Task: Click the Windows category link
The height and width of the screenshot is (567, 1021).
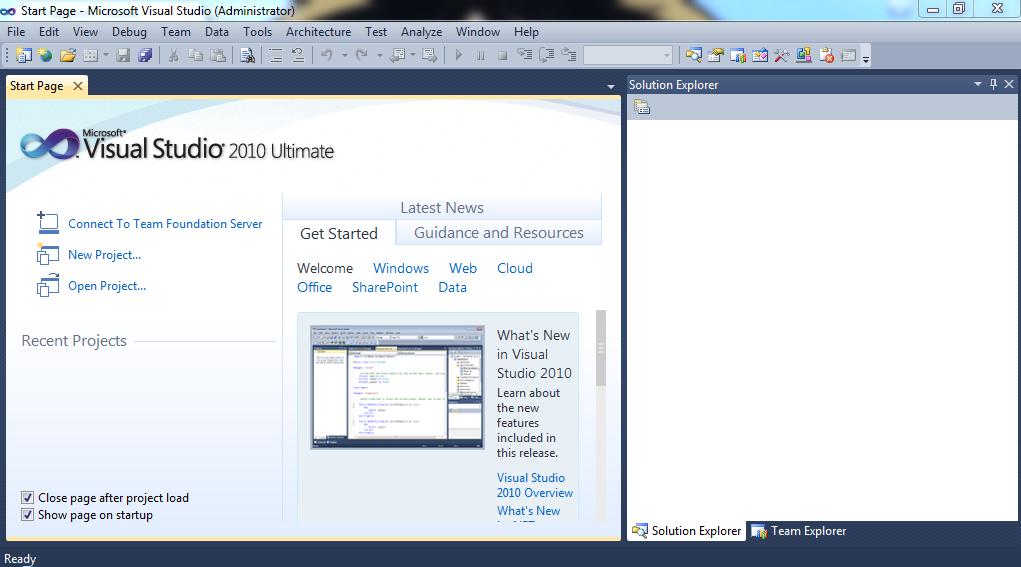Action: tap(400, 268)
